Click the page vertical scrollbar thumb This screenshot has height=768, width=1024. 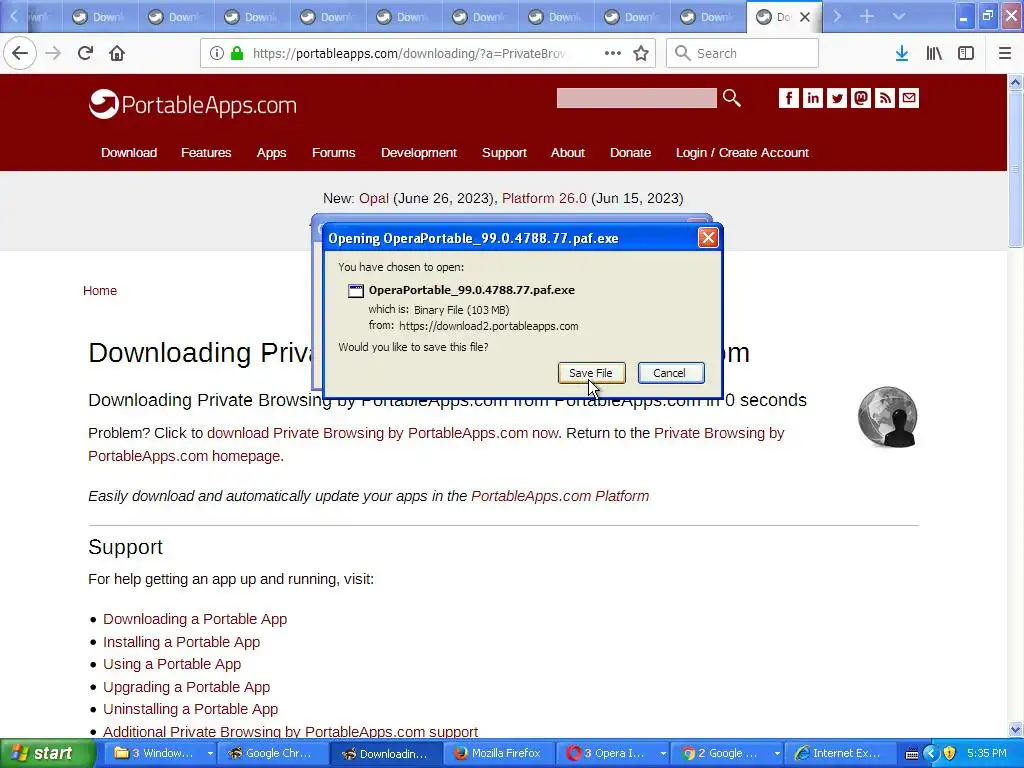tap(1016, 168)
